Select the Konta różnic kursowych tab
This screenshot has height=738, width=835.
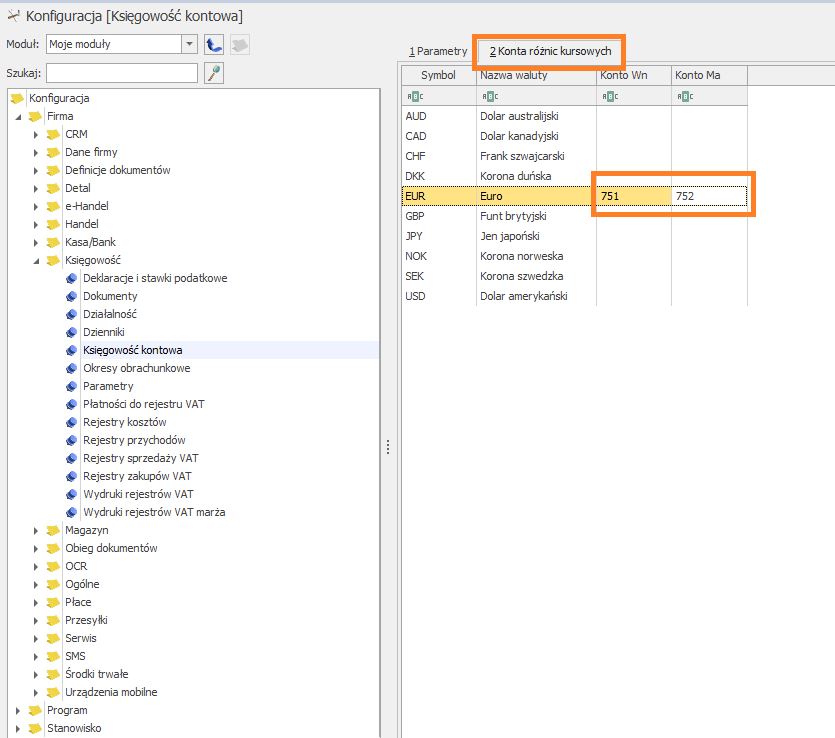click(x=549, y=51)
